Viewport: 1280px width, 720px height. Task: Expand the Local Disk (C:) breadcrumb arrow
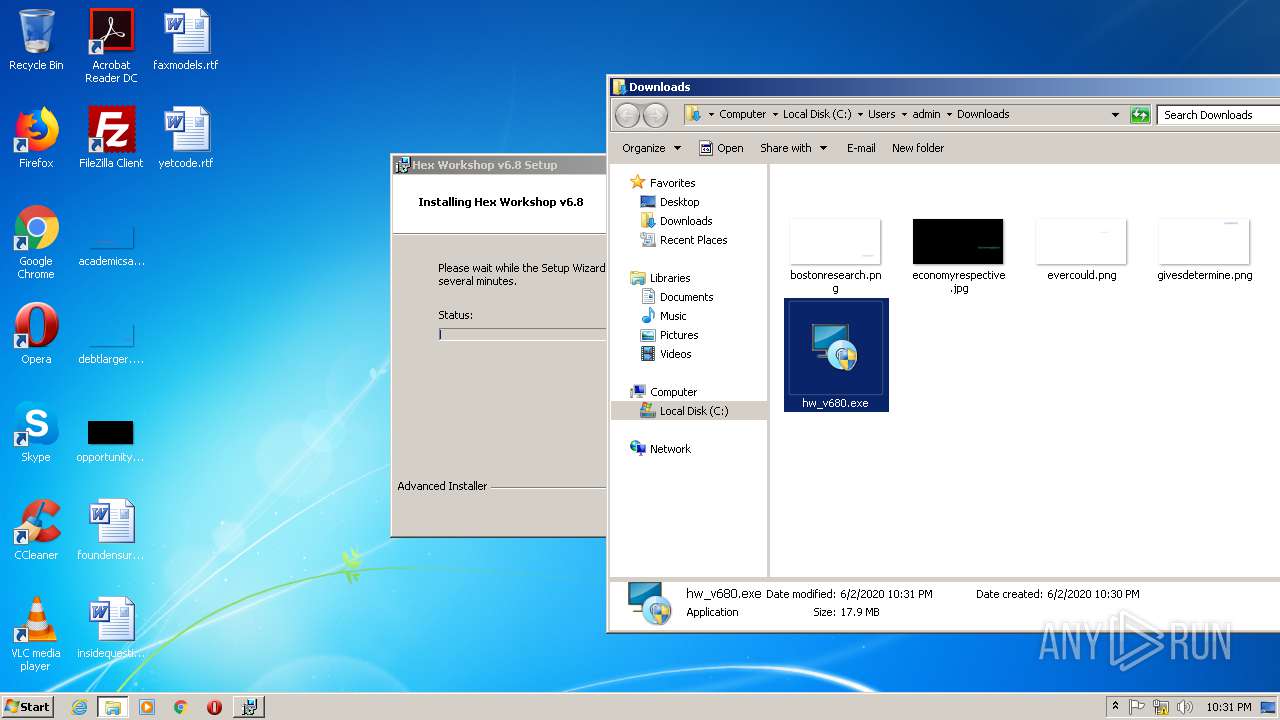(860, 115)
